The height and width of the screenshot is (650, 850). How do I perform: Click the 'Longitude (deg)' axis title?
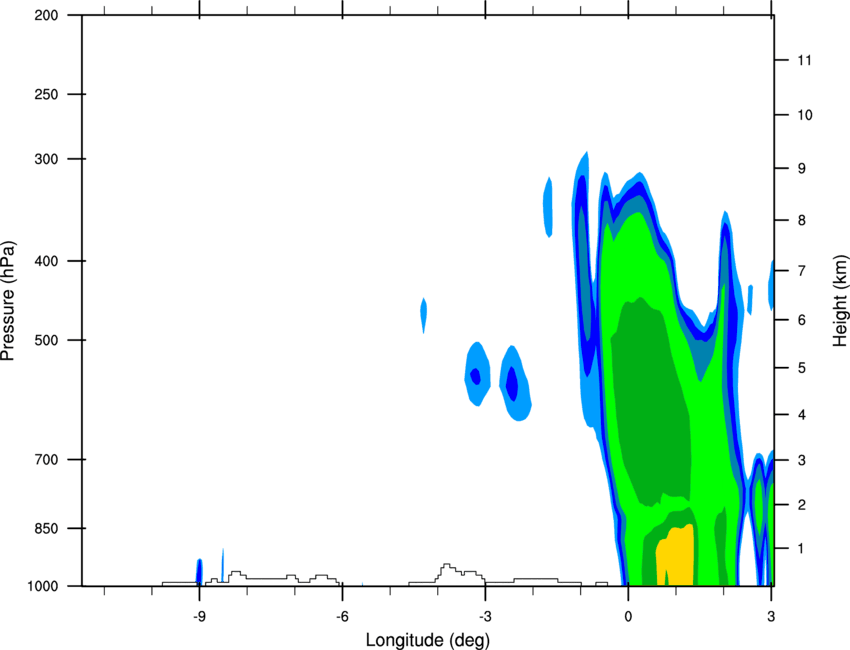tap(428, 640)
